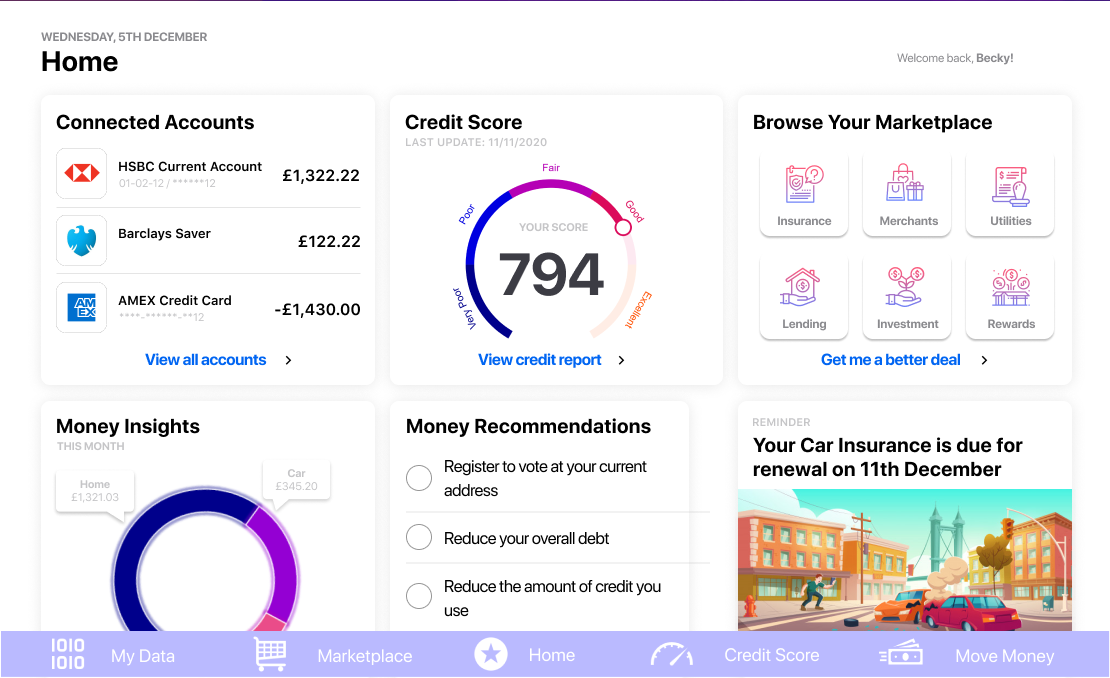1110x678 pixels.
Task: Open the Investment plant icon
Action: pyautogui.click(x=908, y=289)
